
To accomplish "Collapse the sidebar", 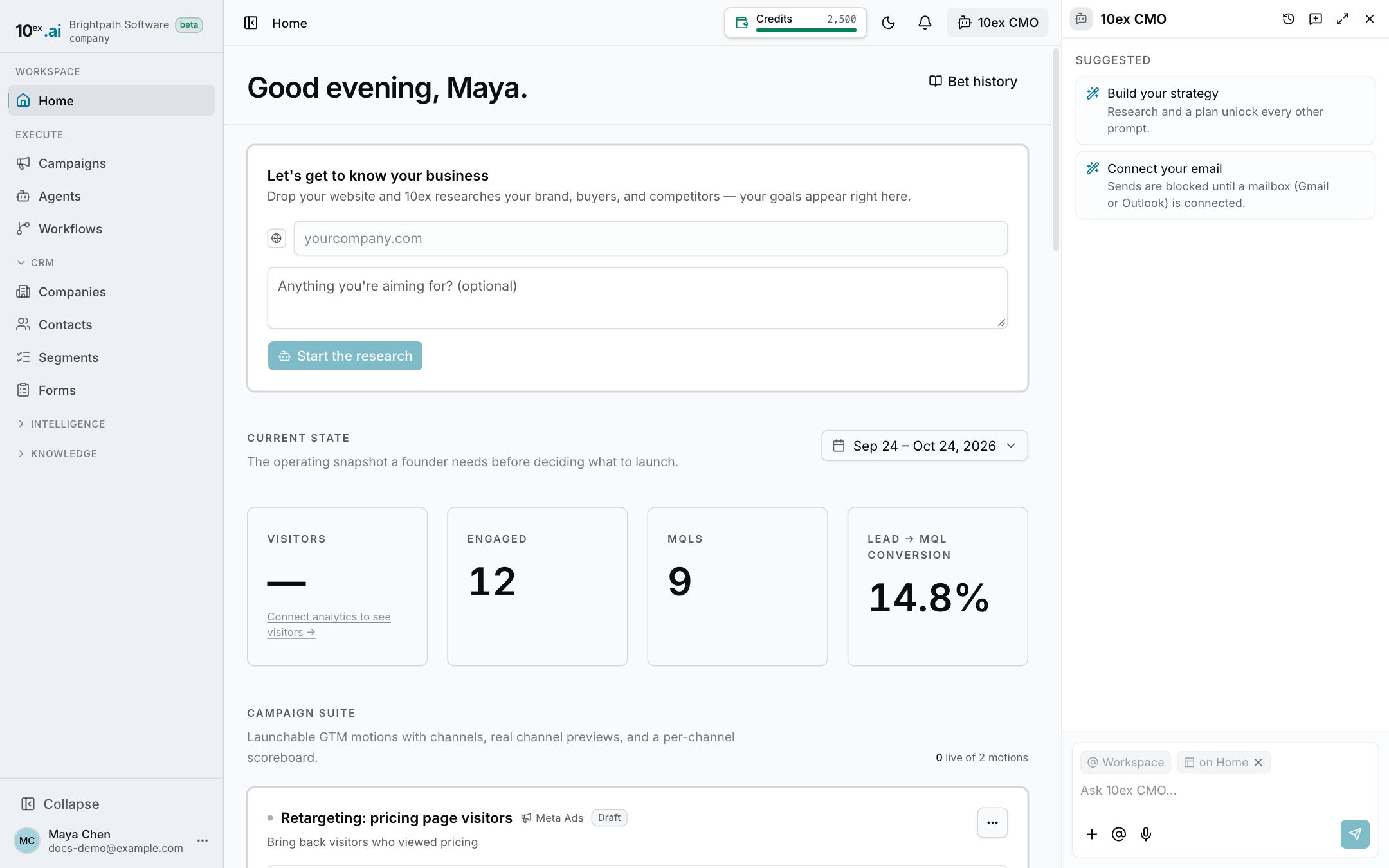I will point(60,804).
